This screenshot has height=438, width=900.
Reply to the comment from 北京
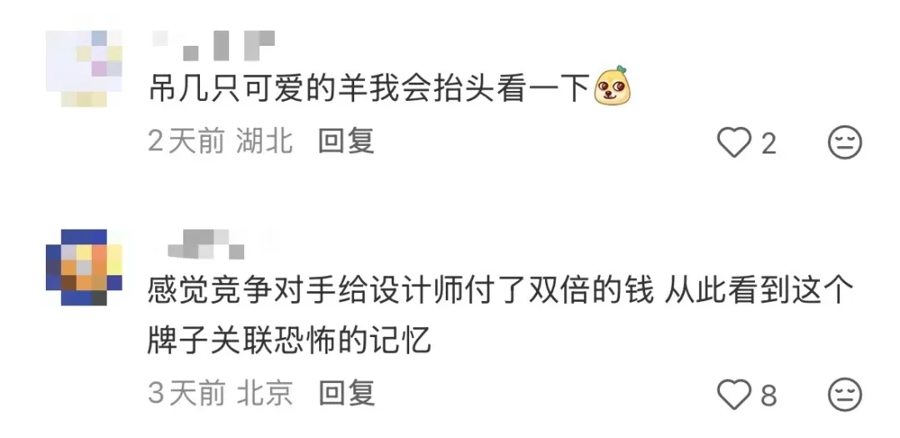click(347, 394)
